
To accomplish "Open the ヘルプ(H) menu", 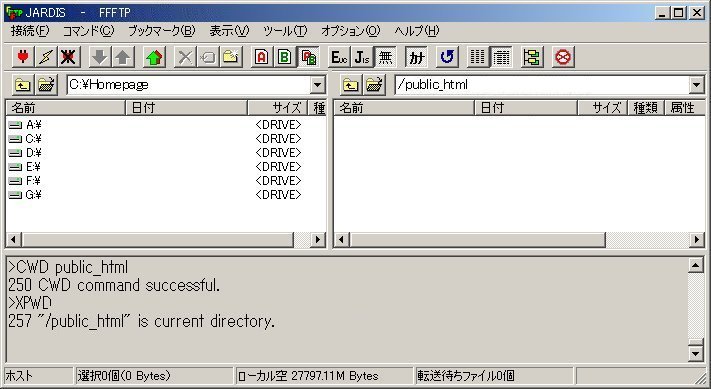I will click(417, 31).
